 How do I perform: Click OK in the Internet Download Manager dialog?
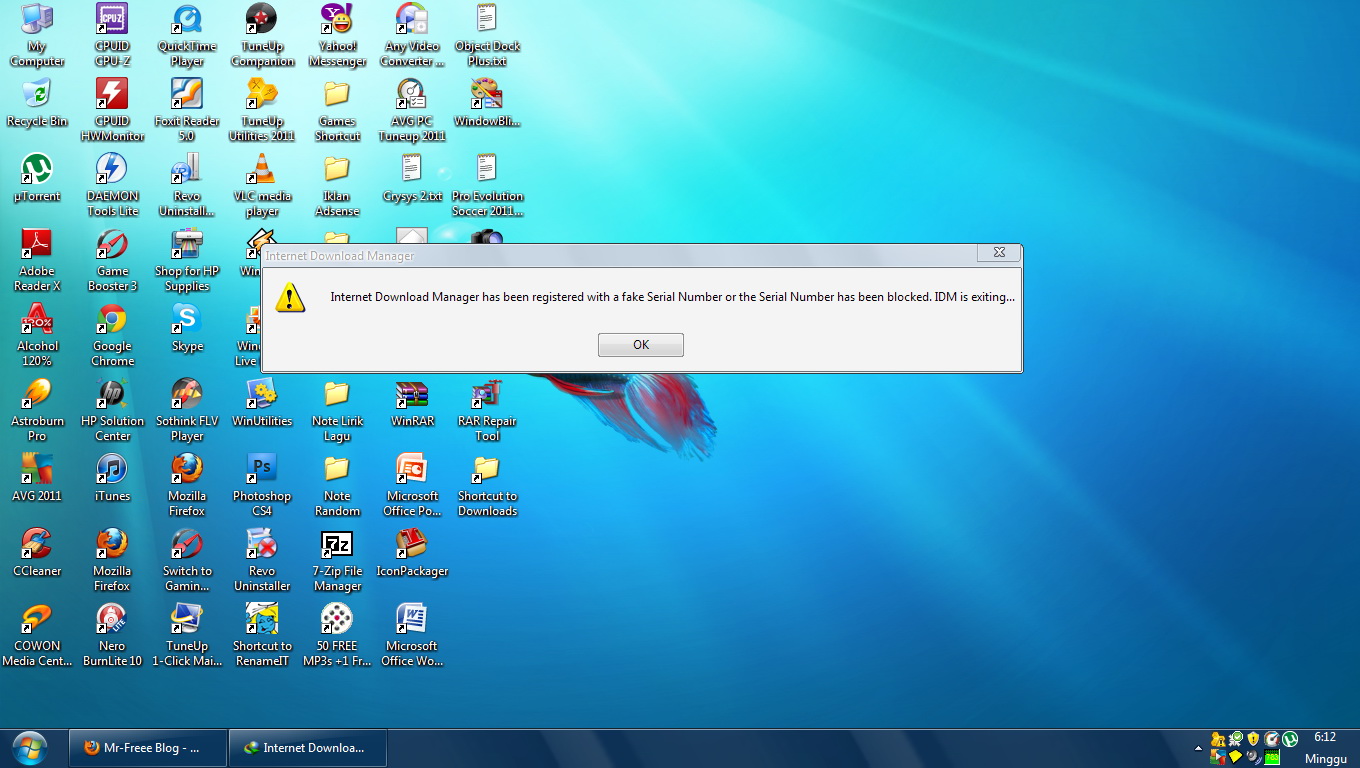[x=641, y=344]
